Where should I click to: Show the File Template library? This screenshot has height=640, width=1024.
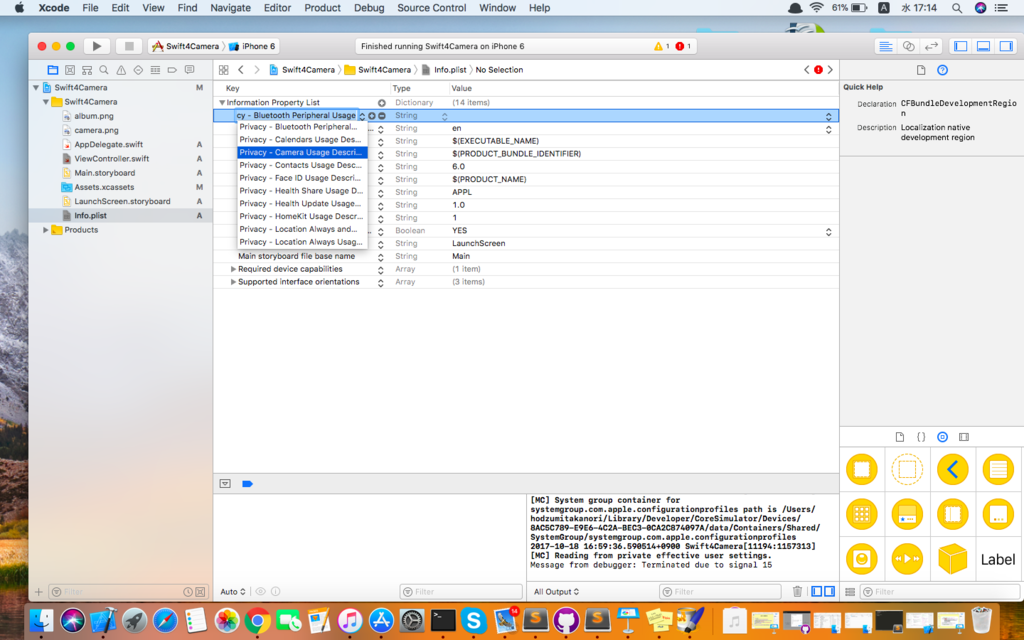point(900,437)
